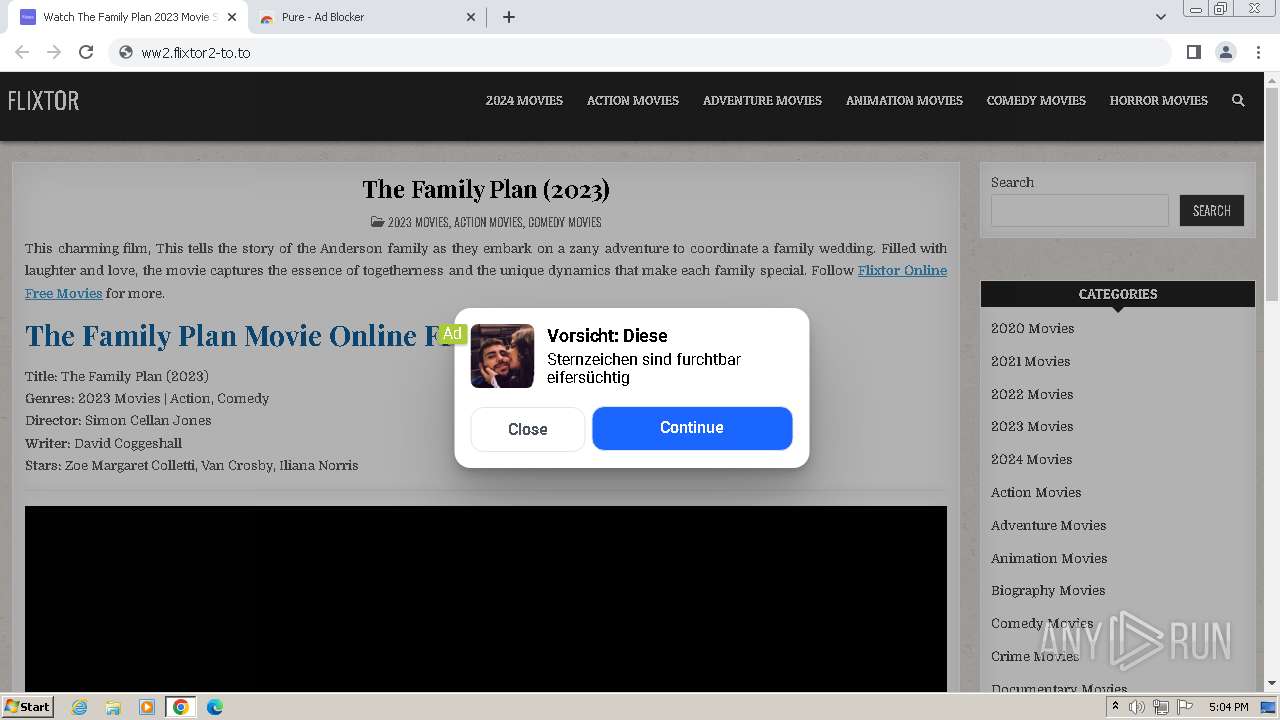Open Animation Movies sidebar category
The image size is (1280, 720).
tap(1049, 558)
